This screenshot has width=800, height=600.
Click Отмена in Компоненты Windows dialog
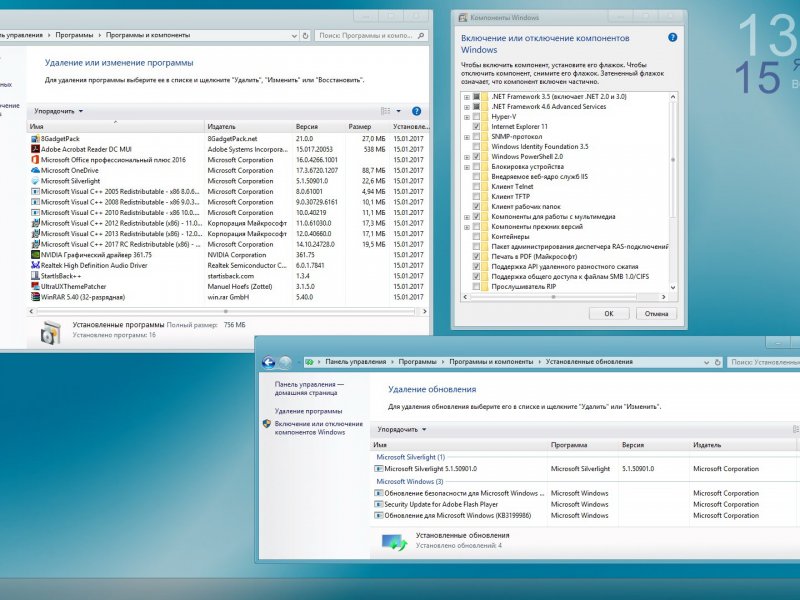[656, 314]
